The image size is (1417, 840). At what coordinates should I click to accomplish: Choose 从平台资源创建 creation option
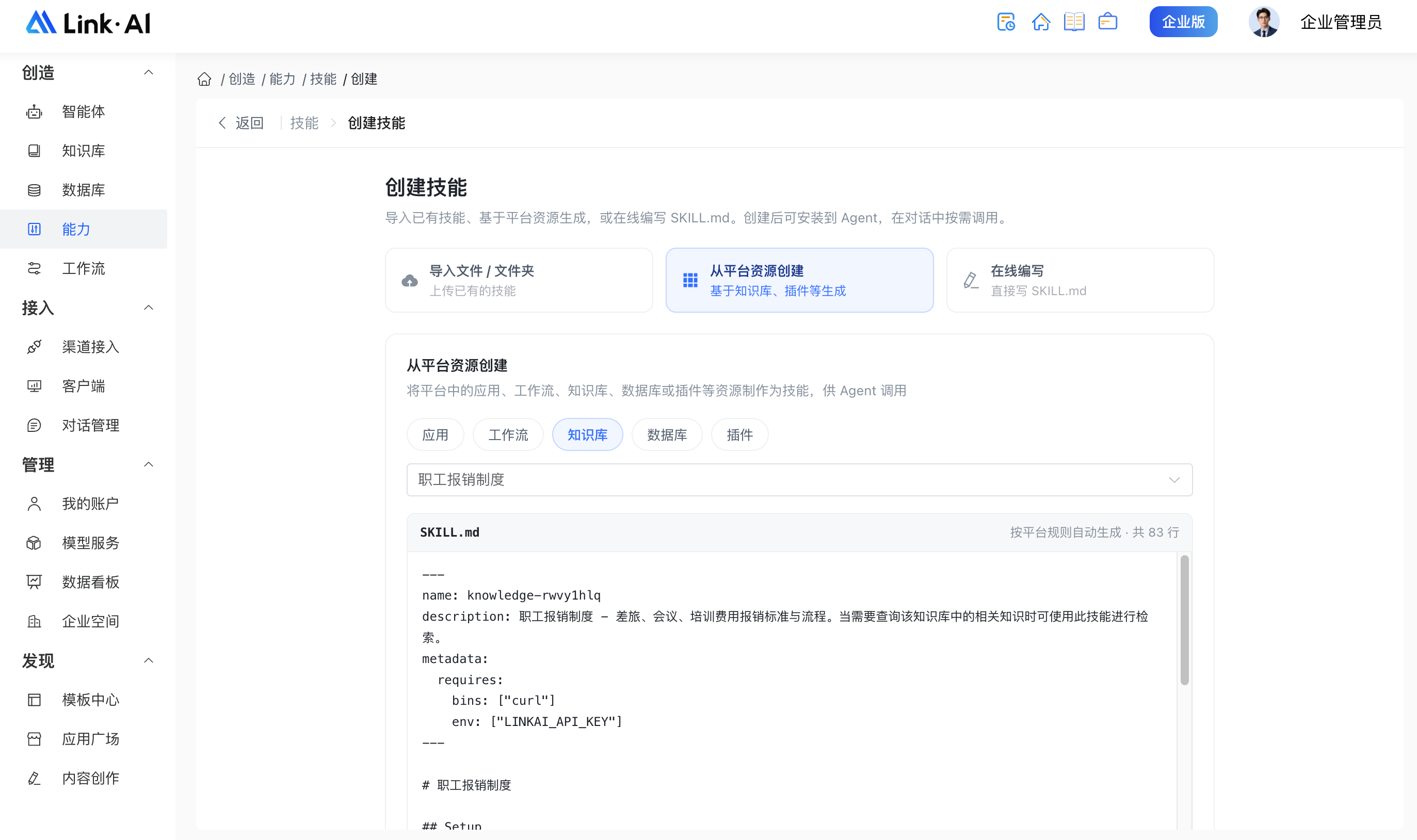point(799,280)
